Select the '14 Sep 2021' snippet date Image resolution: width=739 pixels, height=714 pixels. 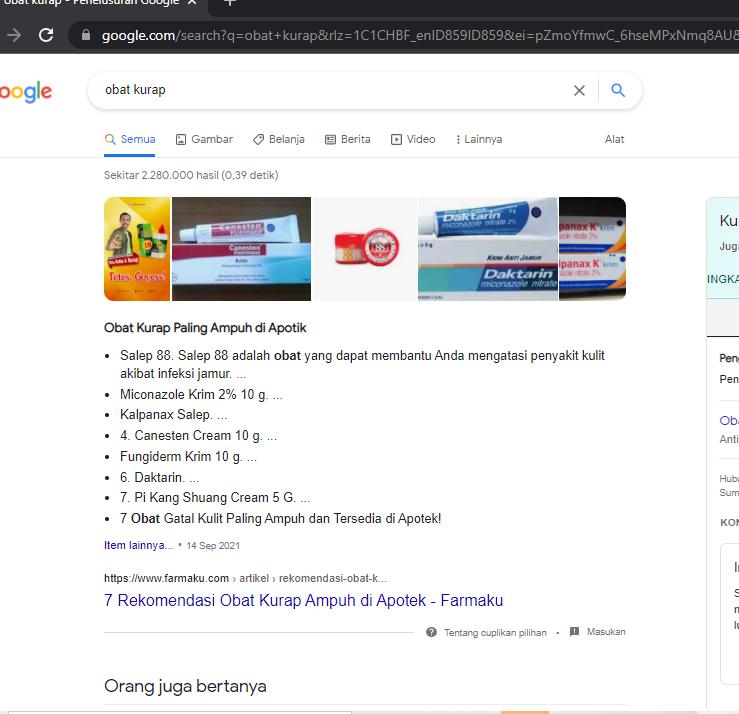point(213,546)
